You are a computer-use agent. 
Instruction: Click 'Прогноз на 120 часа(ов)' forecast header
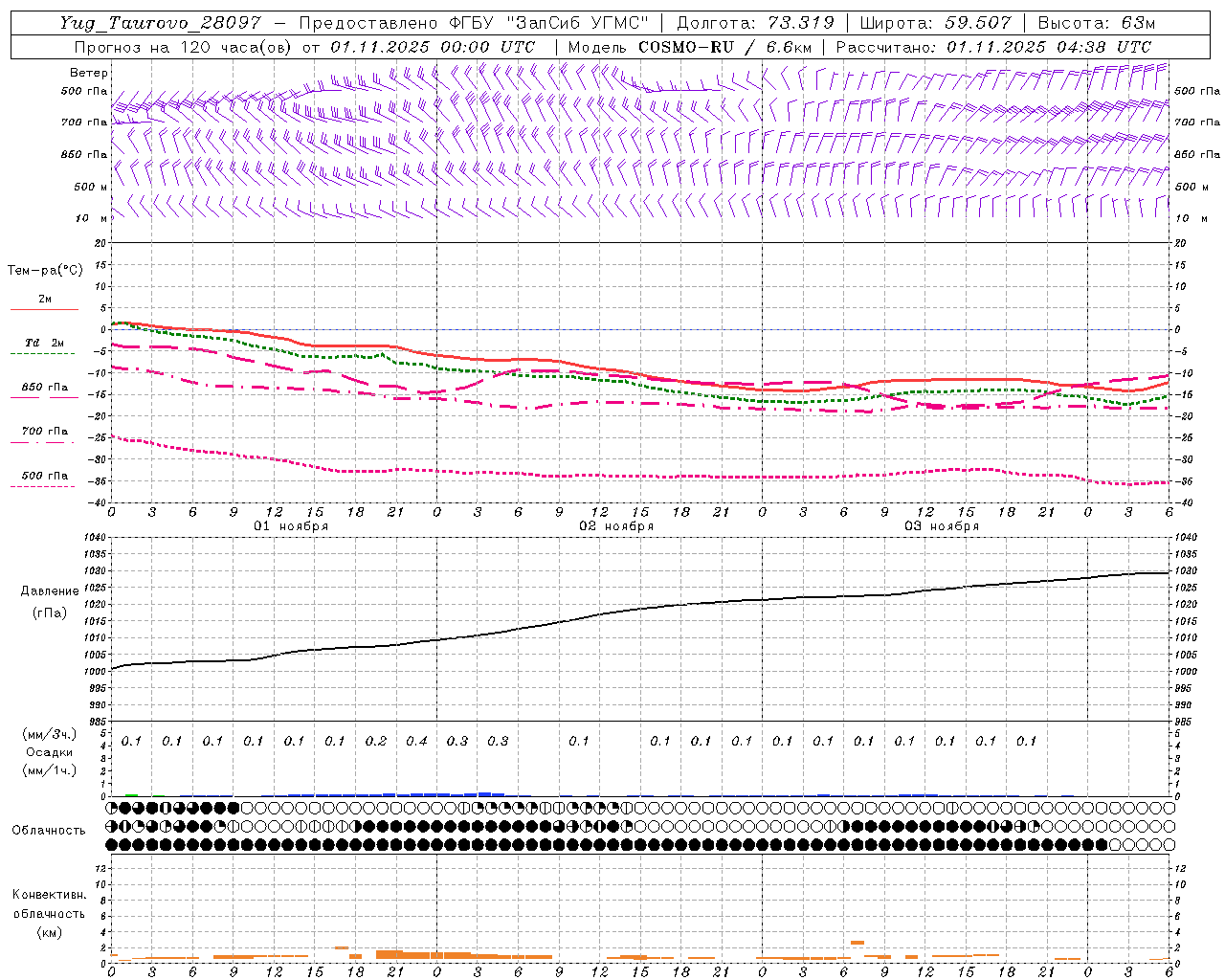pyautogui.click(x=184, y=47)
